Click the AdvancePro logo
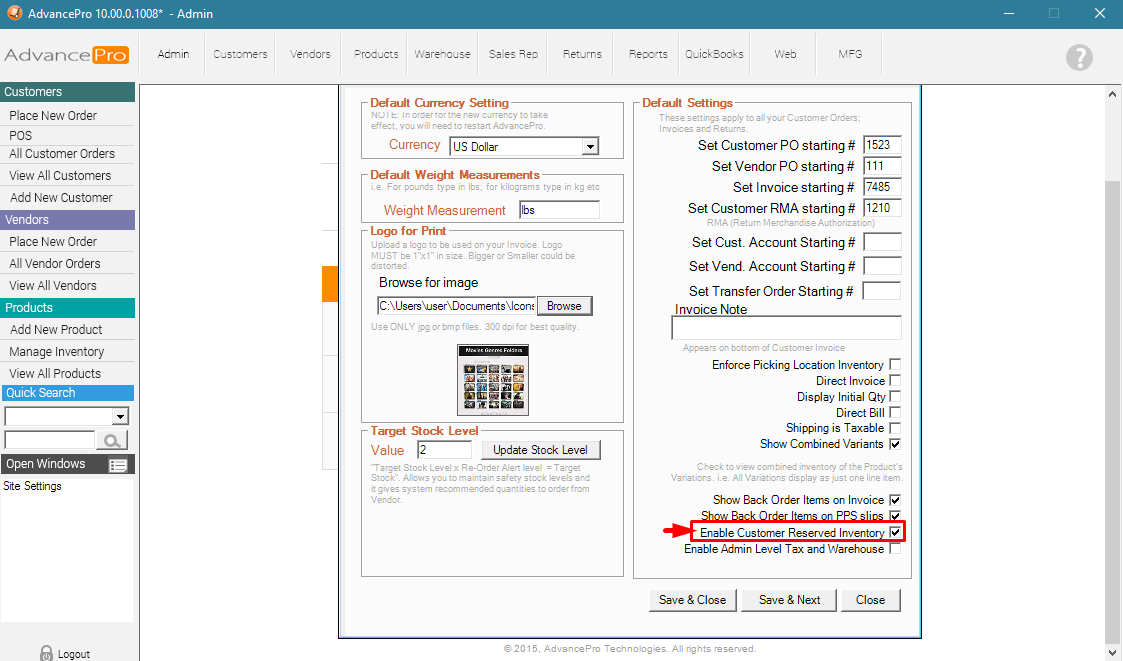1123x661 pixels. tap(66, 55)
